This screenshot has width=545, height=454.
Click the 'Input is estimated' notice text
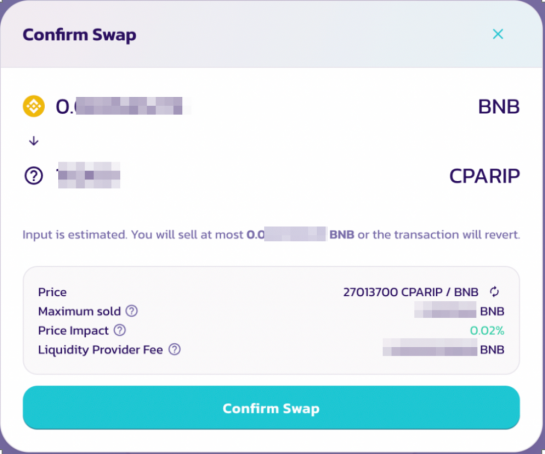pyautogui.click(x=271, y=235)
